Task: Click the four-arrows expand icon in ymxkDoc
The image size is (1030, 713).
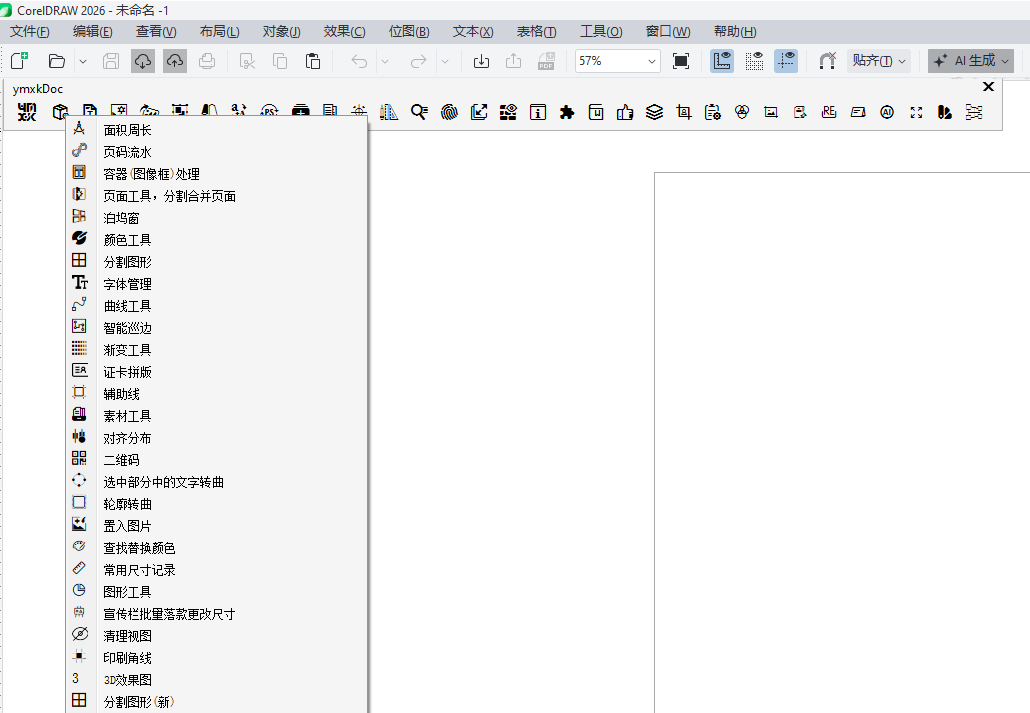Action: (x=916, y=112)
